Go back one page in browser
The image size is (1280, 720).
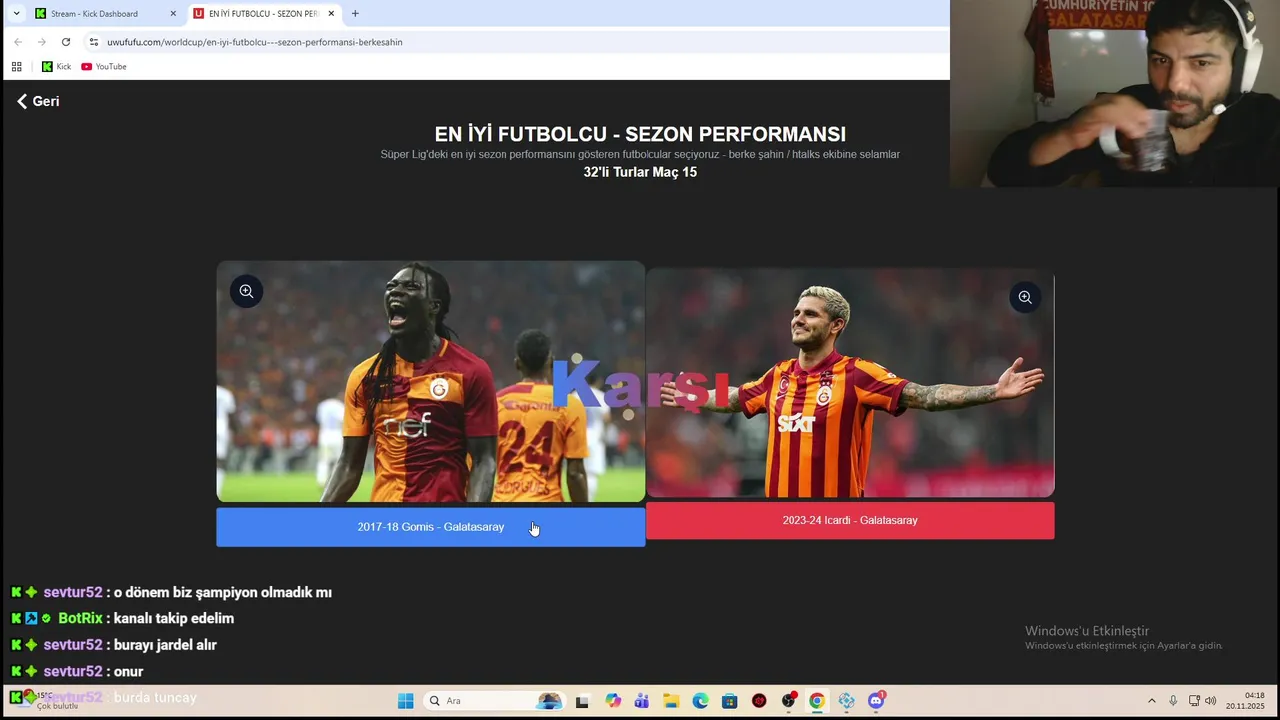[x=18, y=42]
